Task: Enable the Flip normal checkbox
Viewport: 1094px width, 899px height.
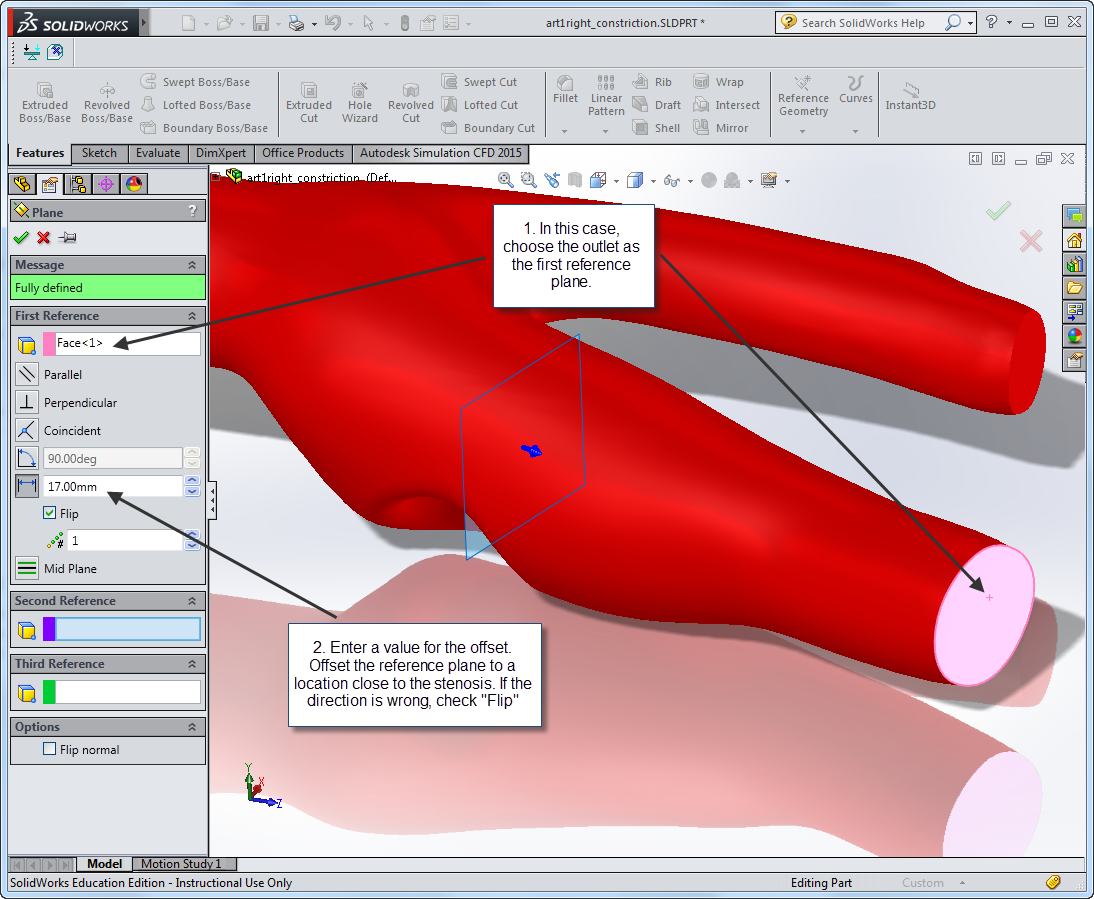Action: pyautogui.click(x=50, y=748)
